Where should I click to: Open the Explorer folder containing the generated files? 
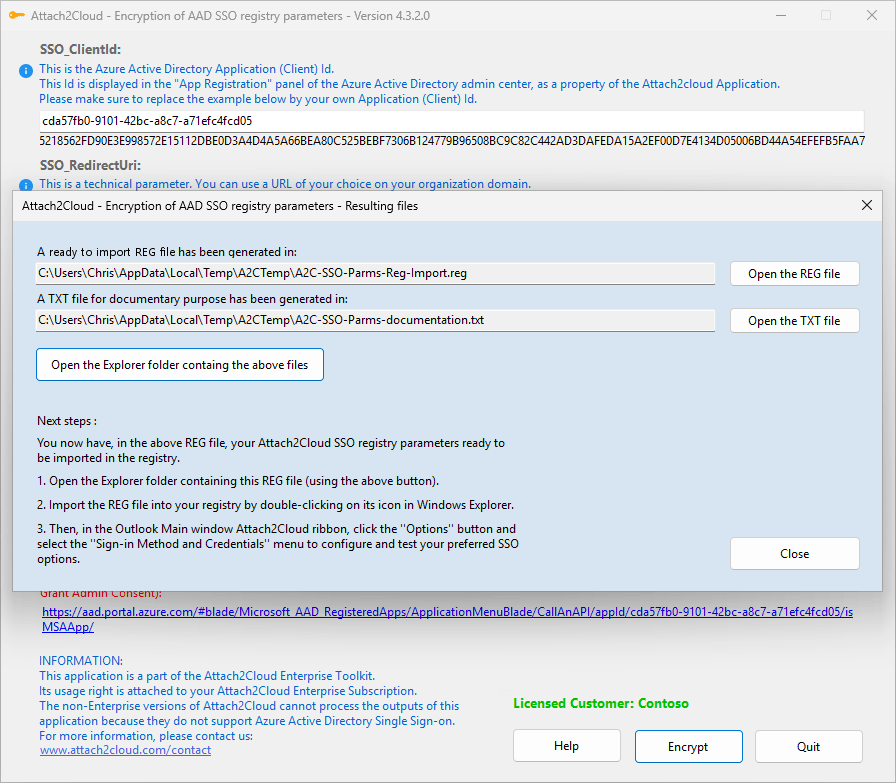tap(179, 364)
